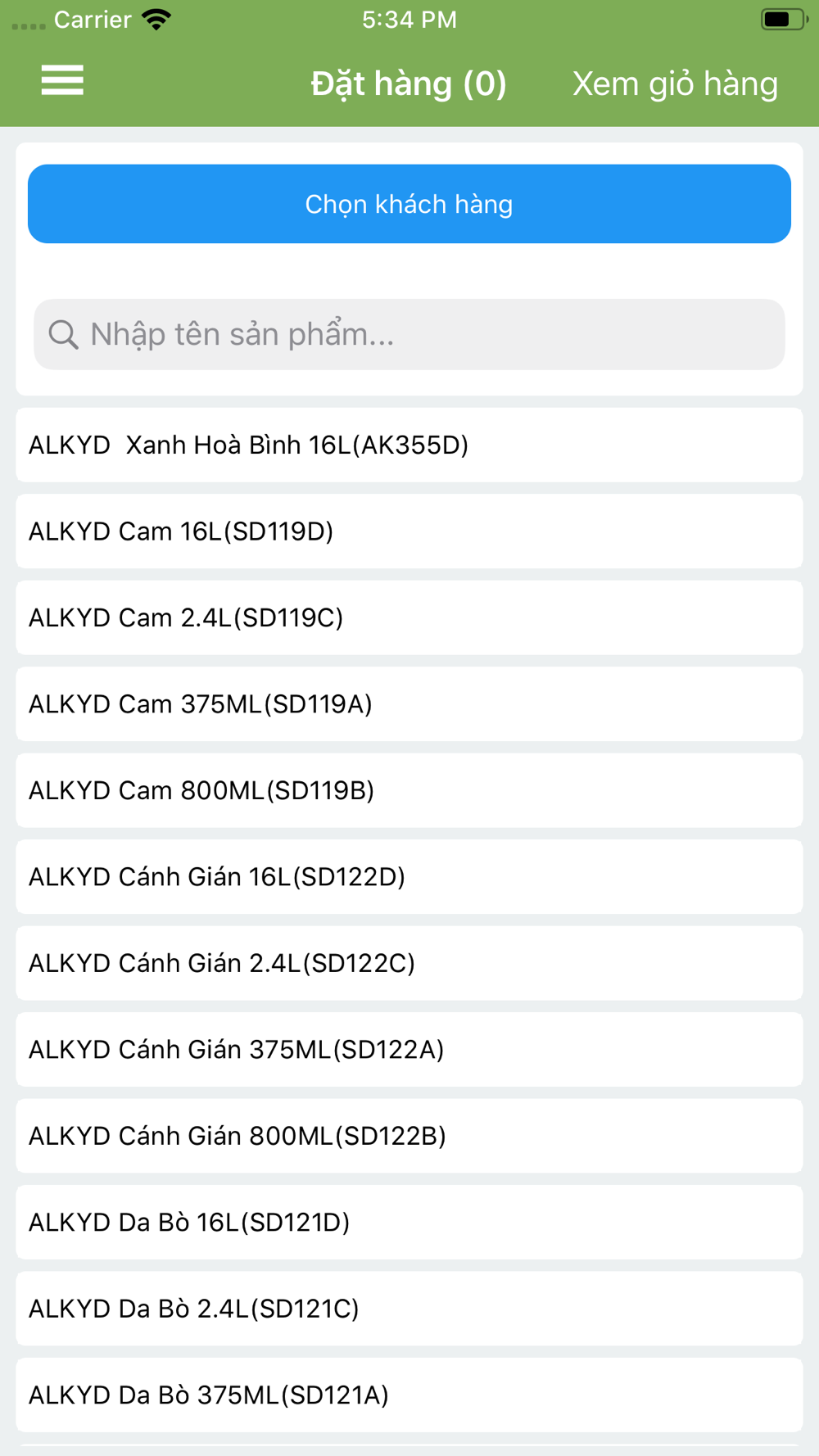Tap the Đặt hàng (0) title
This screenshot has width=819, height=1456.
point(409,84)
